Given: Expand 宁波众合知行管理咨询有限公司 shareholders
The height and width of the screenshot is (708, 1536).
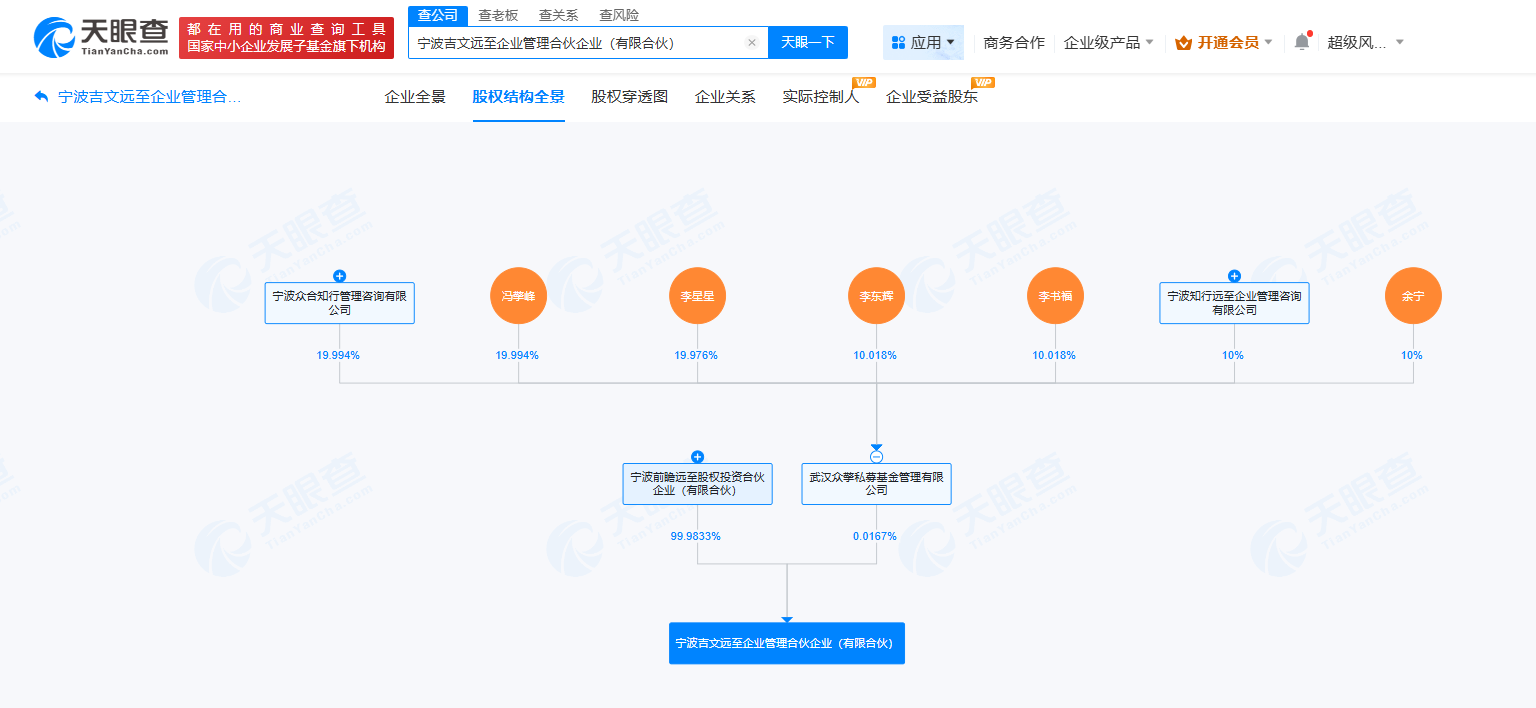Looking at the screenshot, I should point(339,275).
